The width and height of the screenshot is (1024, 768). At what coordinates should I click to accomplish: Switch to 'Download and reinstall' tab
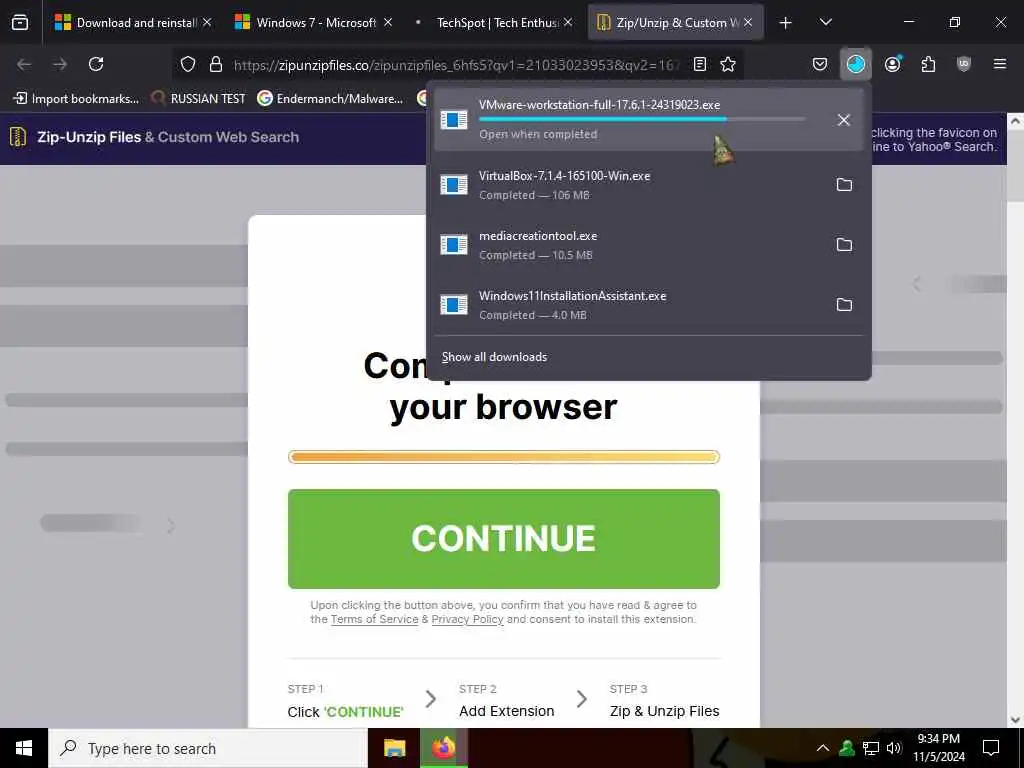(133, 22)
